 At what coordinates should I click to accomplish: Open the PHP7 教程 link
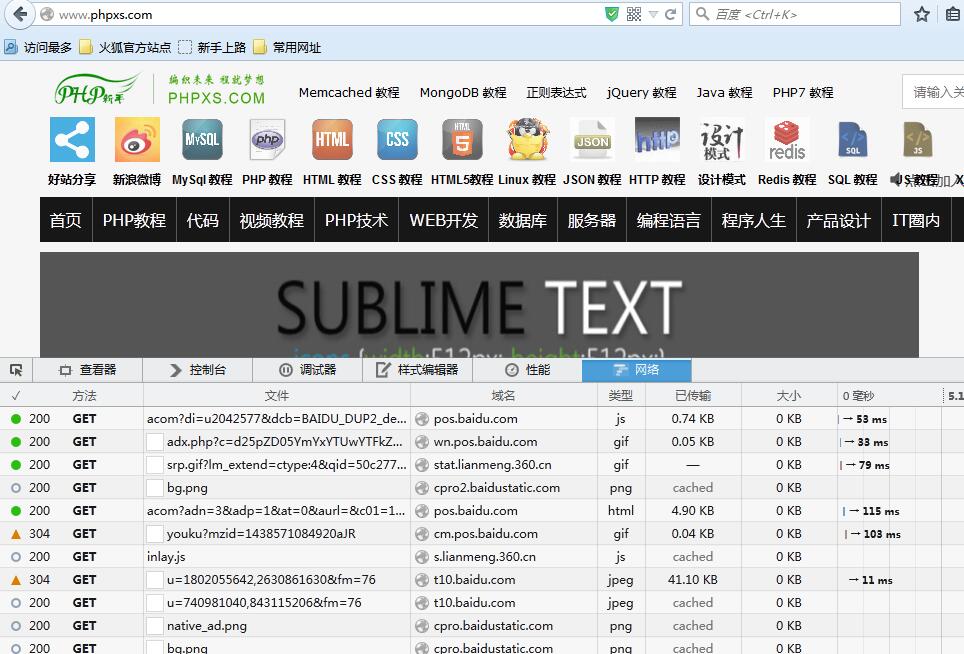[806, 92]
